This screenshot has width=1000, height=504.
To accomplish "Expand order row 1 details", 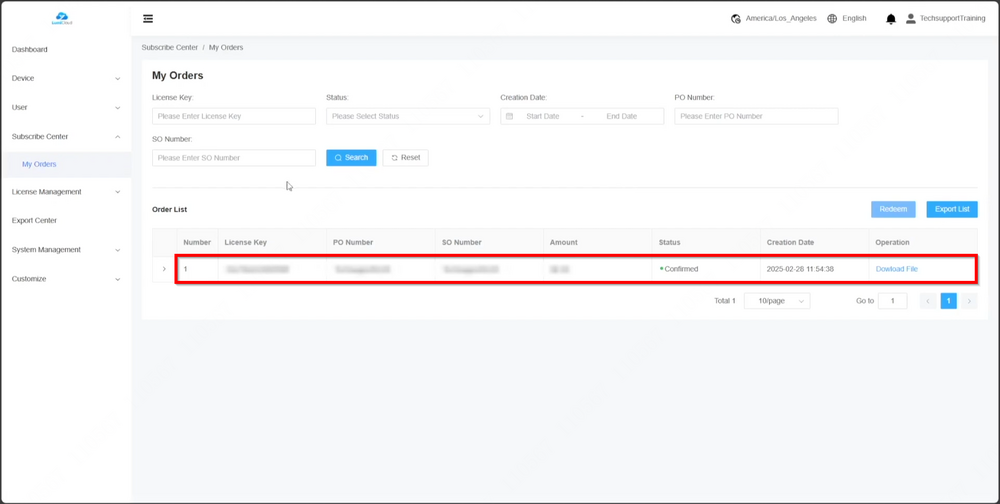I will click(x=164, y=269).
